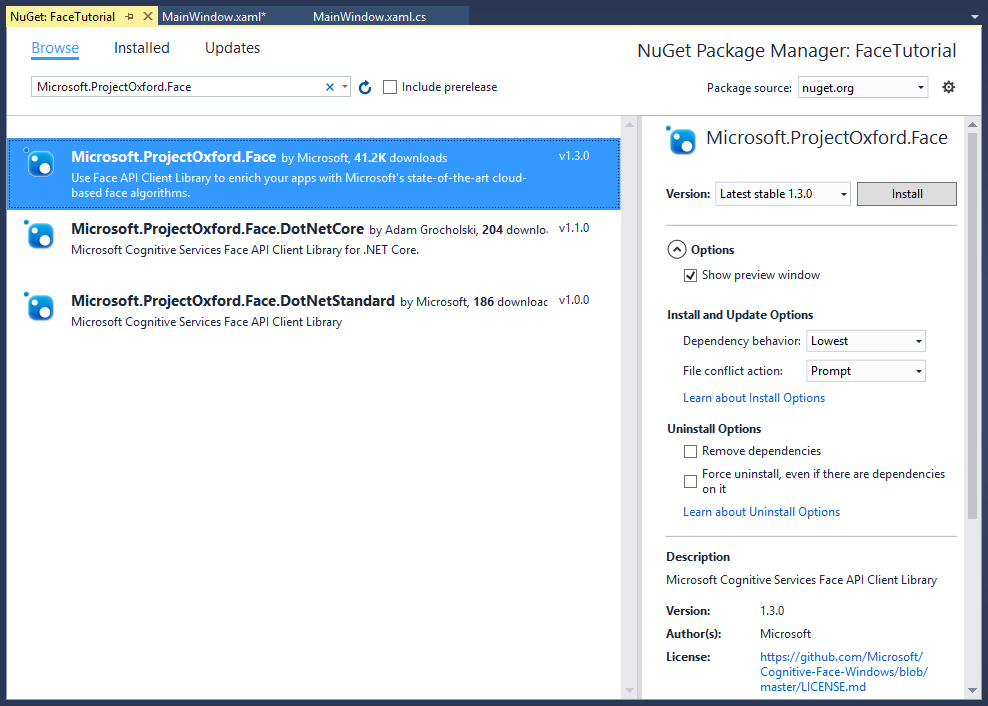
Task: Click the DotNetStandard package icon
Action: tap(41, 308)
